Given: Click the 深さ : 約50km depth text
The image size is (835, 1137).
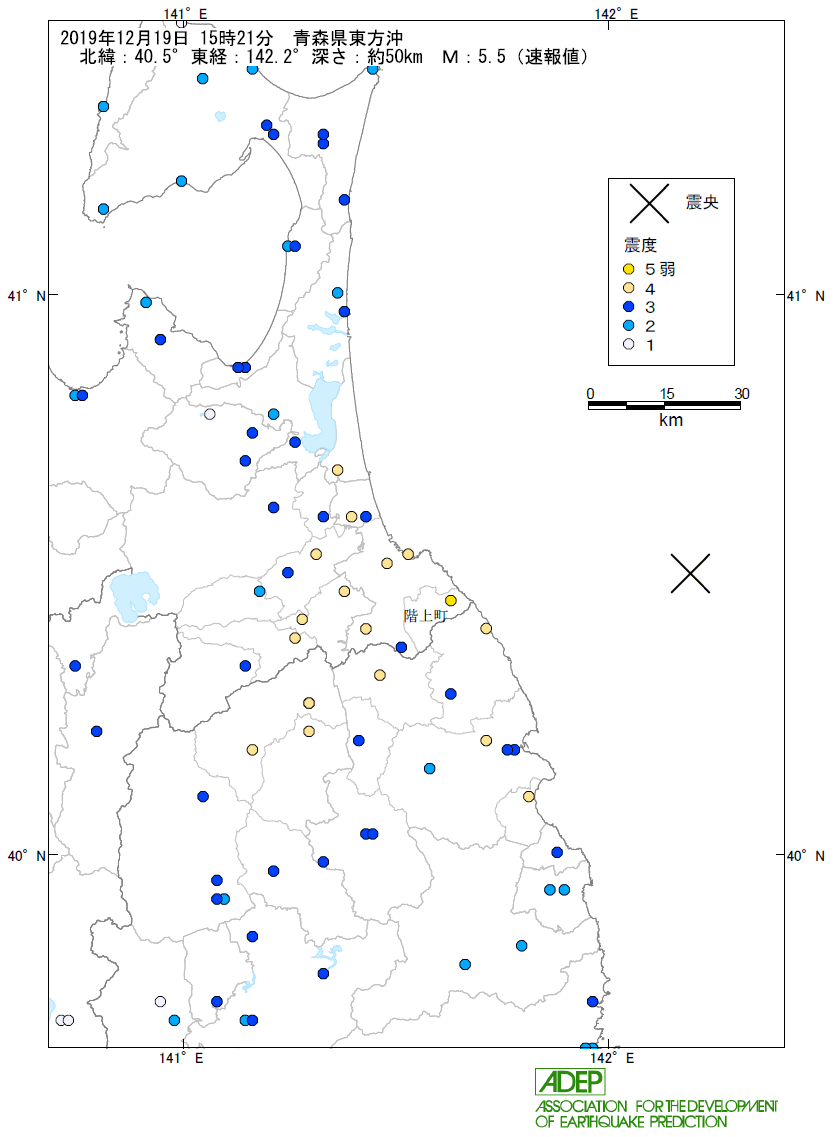Looking at the screenshot, I should coord(367,57).
